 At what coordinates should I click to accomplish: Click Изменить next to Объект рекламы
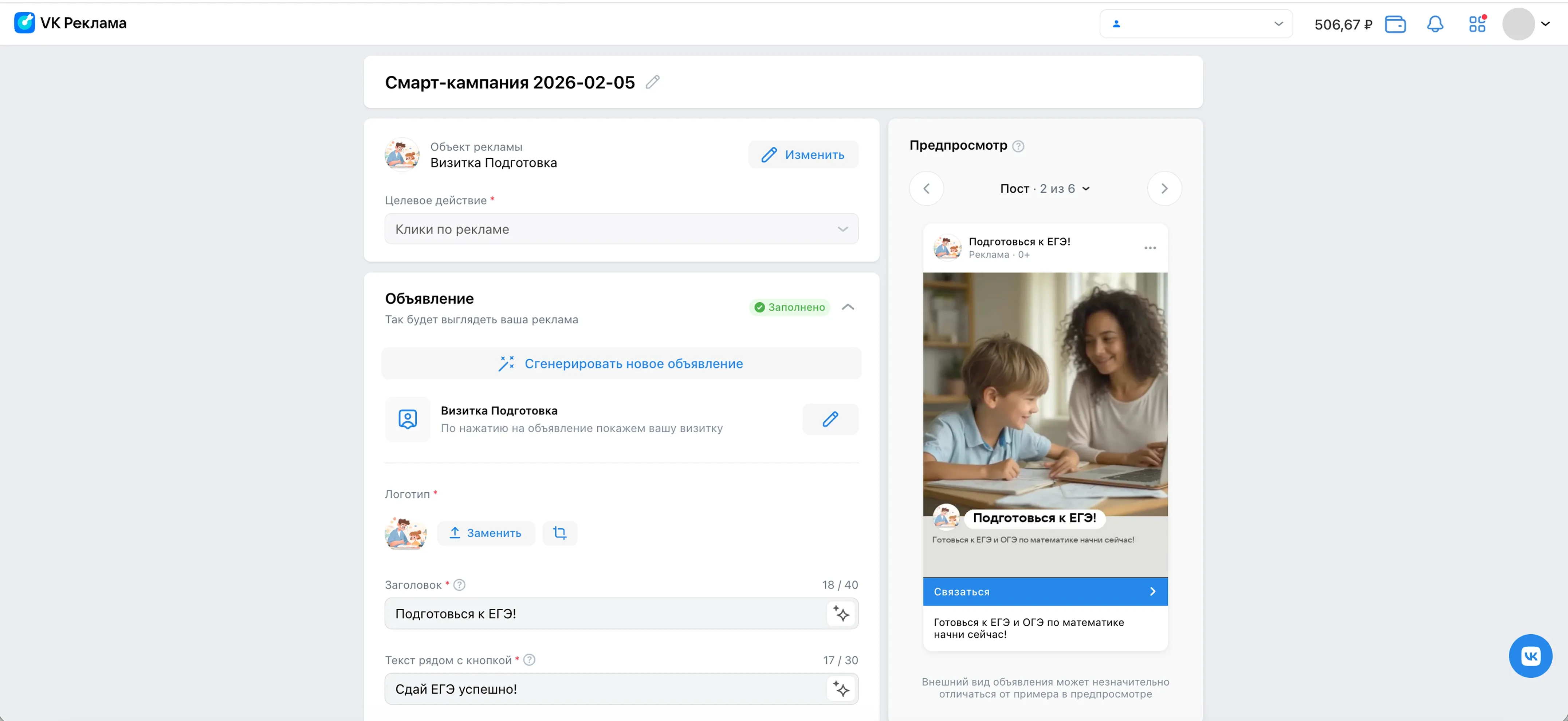coord(803,154)
